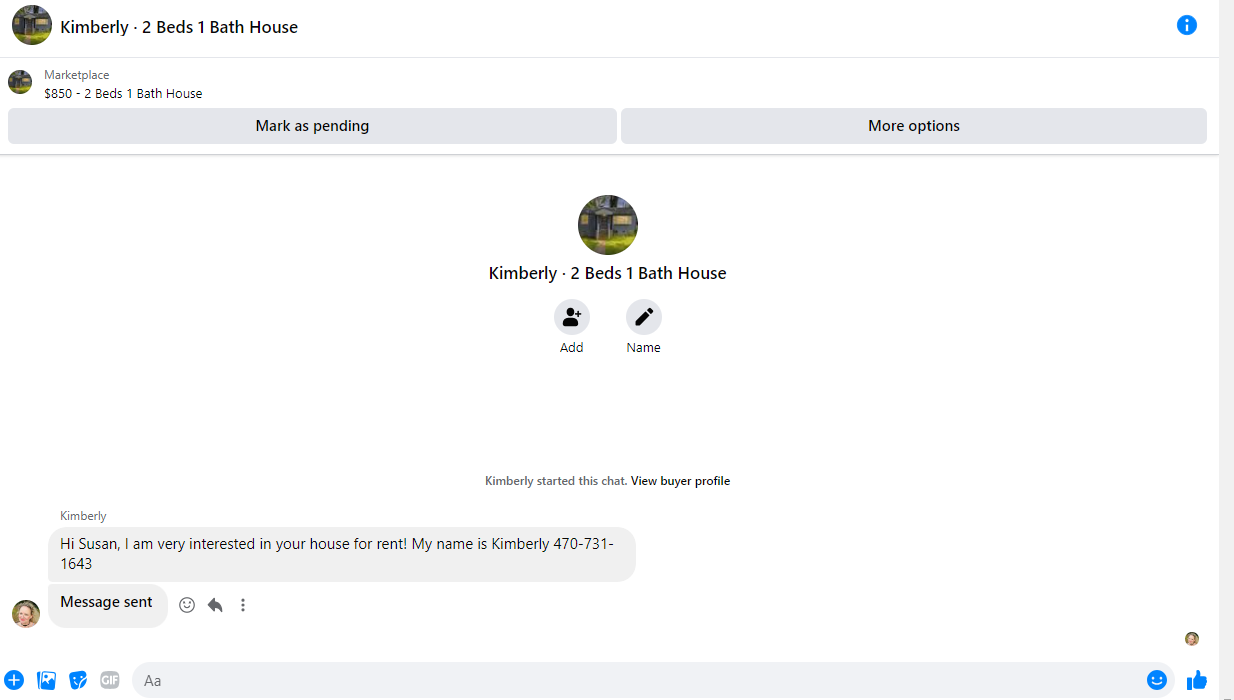Focus the Aa message input field
Viewport: 1234px width, 700px height.
click(640, 680)
